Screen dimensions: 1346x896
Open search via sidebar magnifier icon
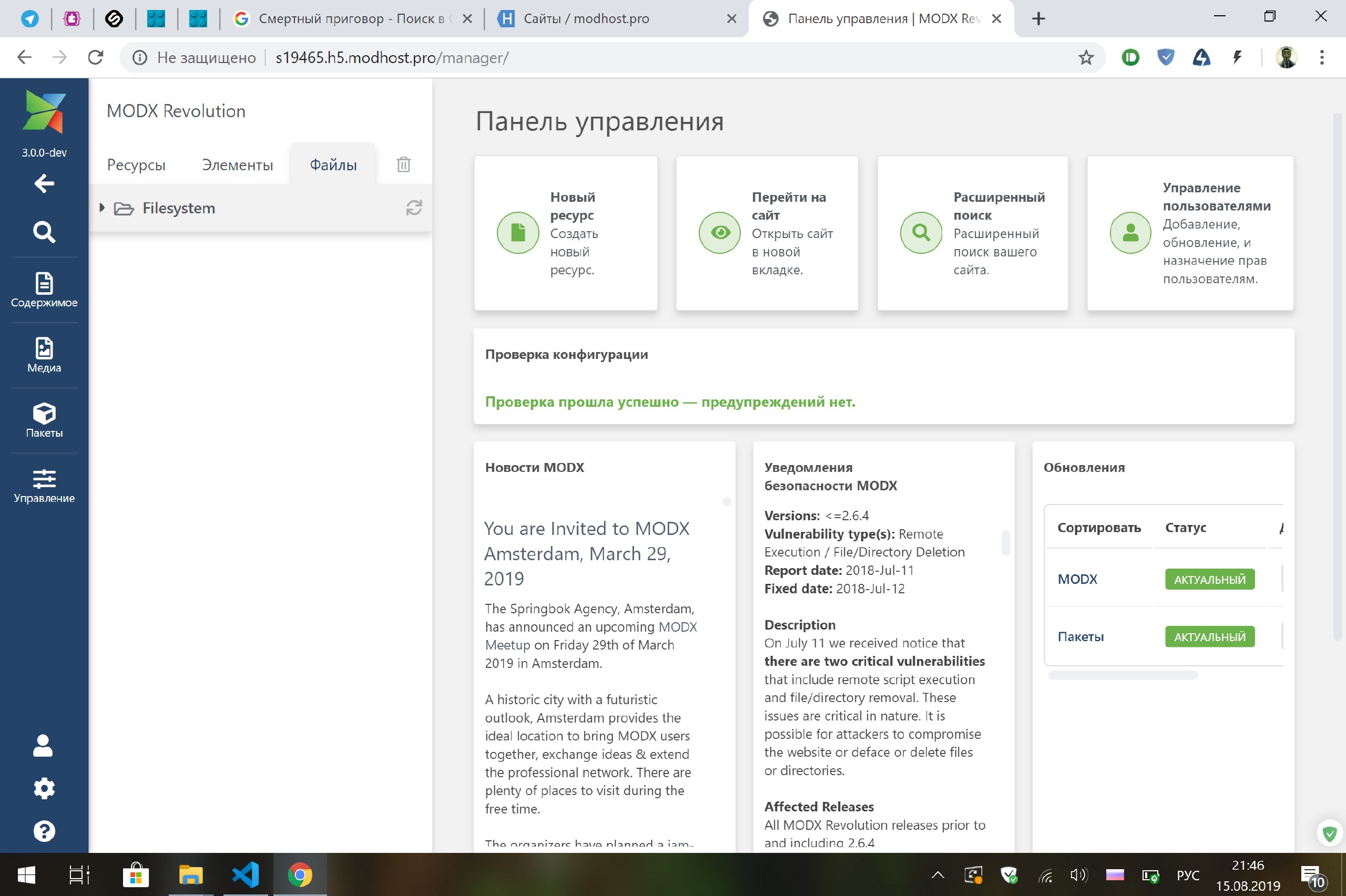click(x=44, y=232)
